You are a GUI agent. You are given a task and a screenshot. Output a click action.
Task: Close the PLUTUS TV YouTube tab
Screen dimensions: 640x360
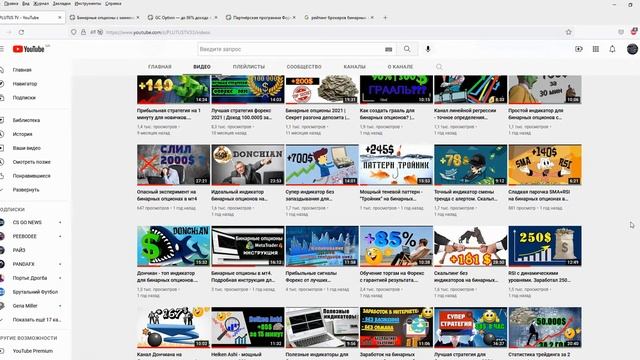[60, 18]
